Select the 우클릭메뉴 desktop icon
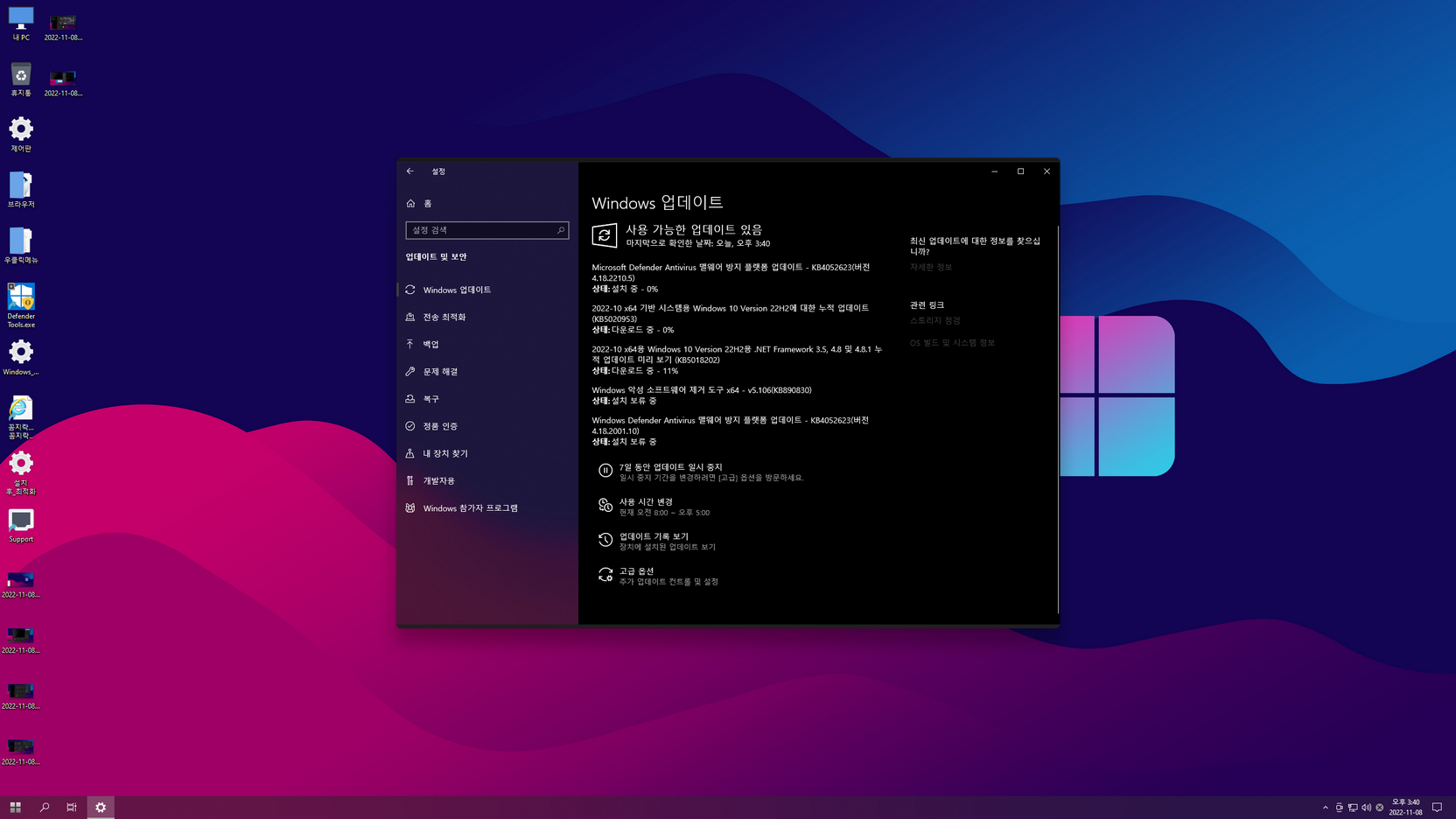The height and width of the screenshot is (819, 1456). (x=21, y=246)
